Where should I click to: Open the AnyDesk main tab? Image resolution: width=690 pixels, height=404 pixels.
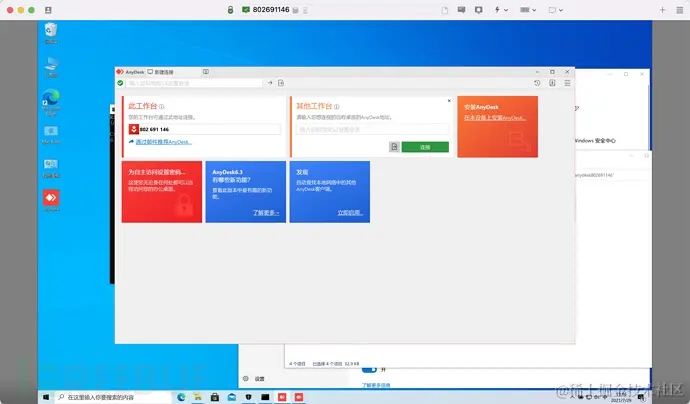pyautogui.click(x=130, y=72)
